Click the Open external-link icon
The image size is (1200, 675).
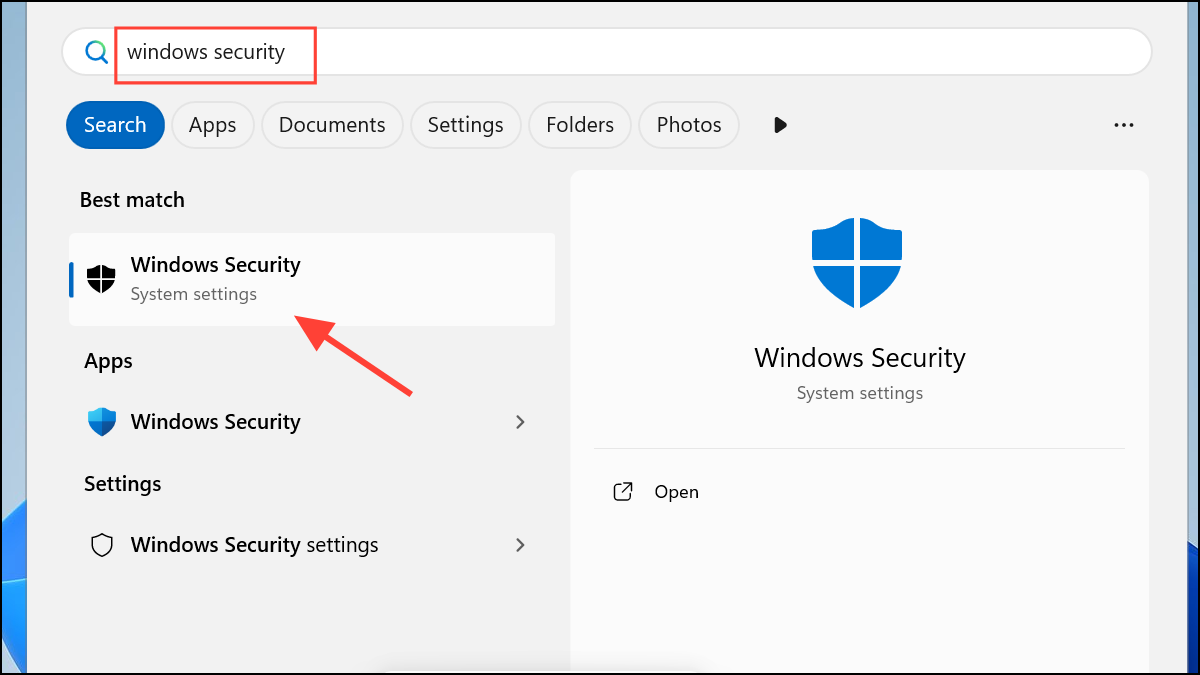tap(623, 491)
